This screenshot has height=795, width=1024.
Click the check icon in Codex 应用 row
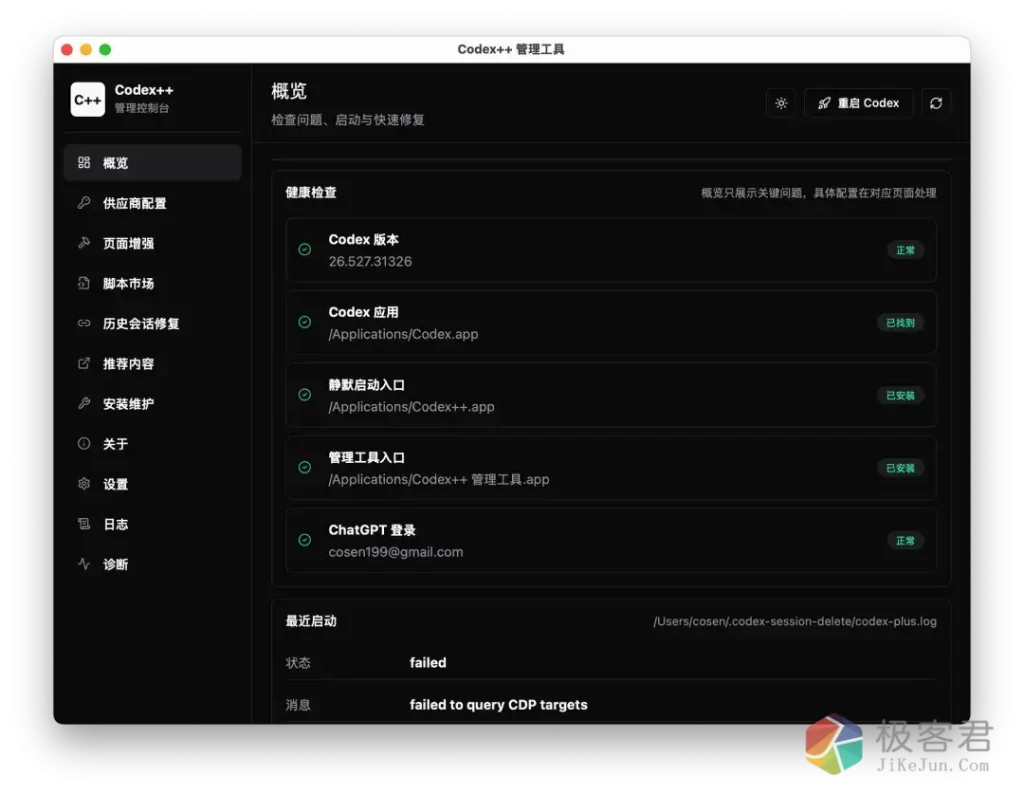(x=304, y=322)
